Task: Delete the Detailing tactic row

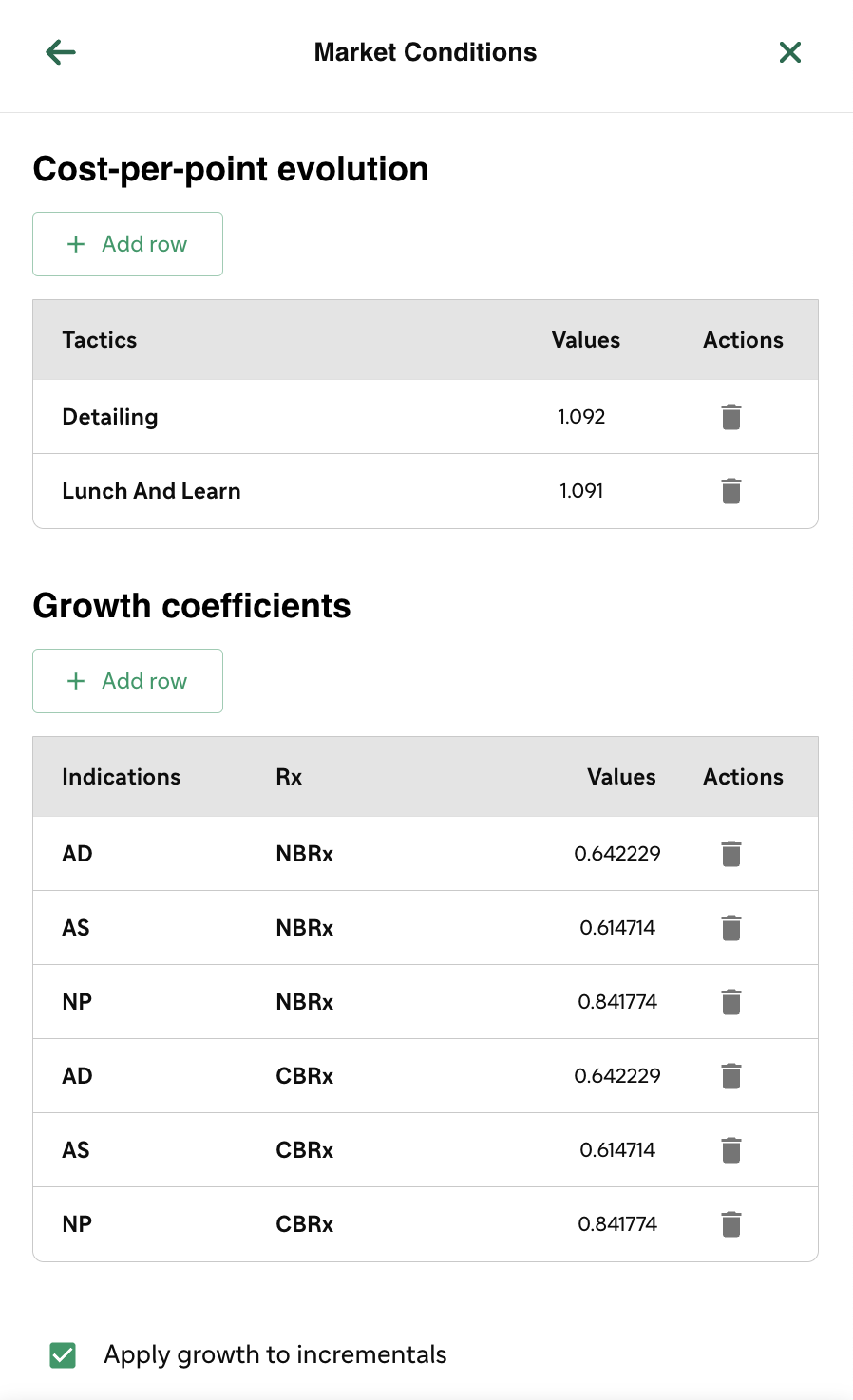Action: 731,417
